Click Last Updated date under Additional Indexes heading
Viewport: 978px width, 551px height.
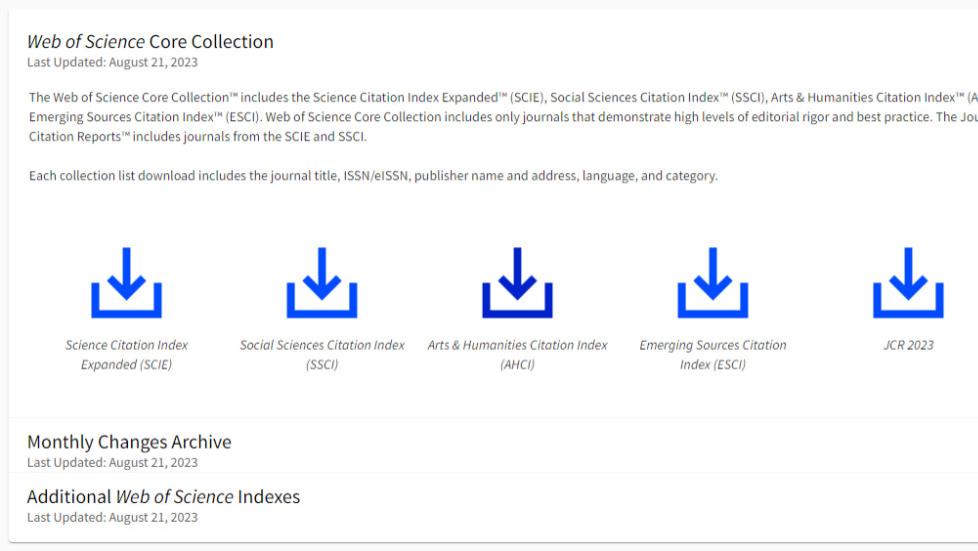click(x=112, y=518)
